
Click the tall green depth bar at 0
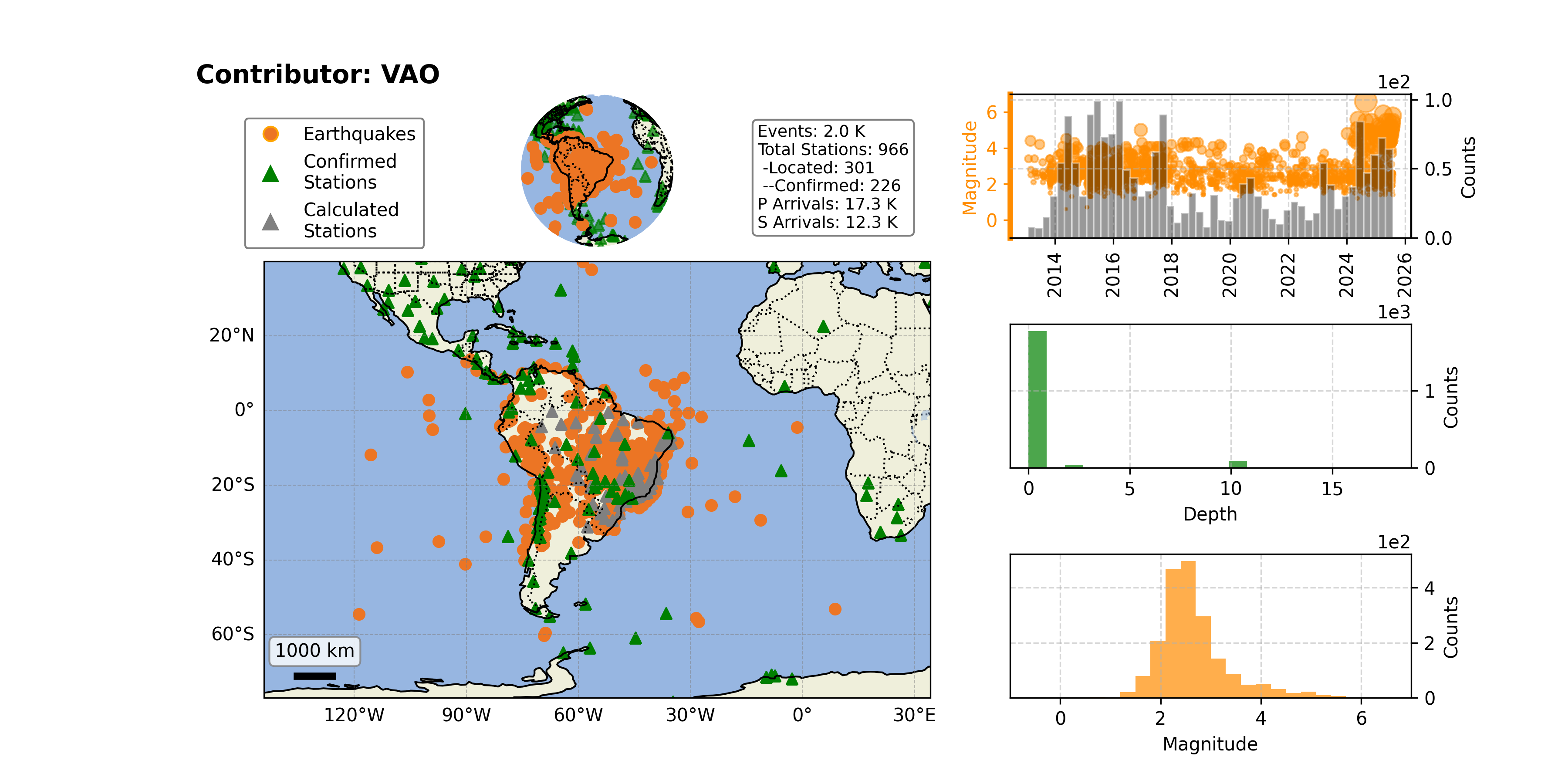click(x=1037, y=399)
